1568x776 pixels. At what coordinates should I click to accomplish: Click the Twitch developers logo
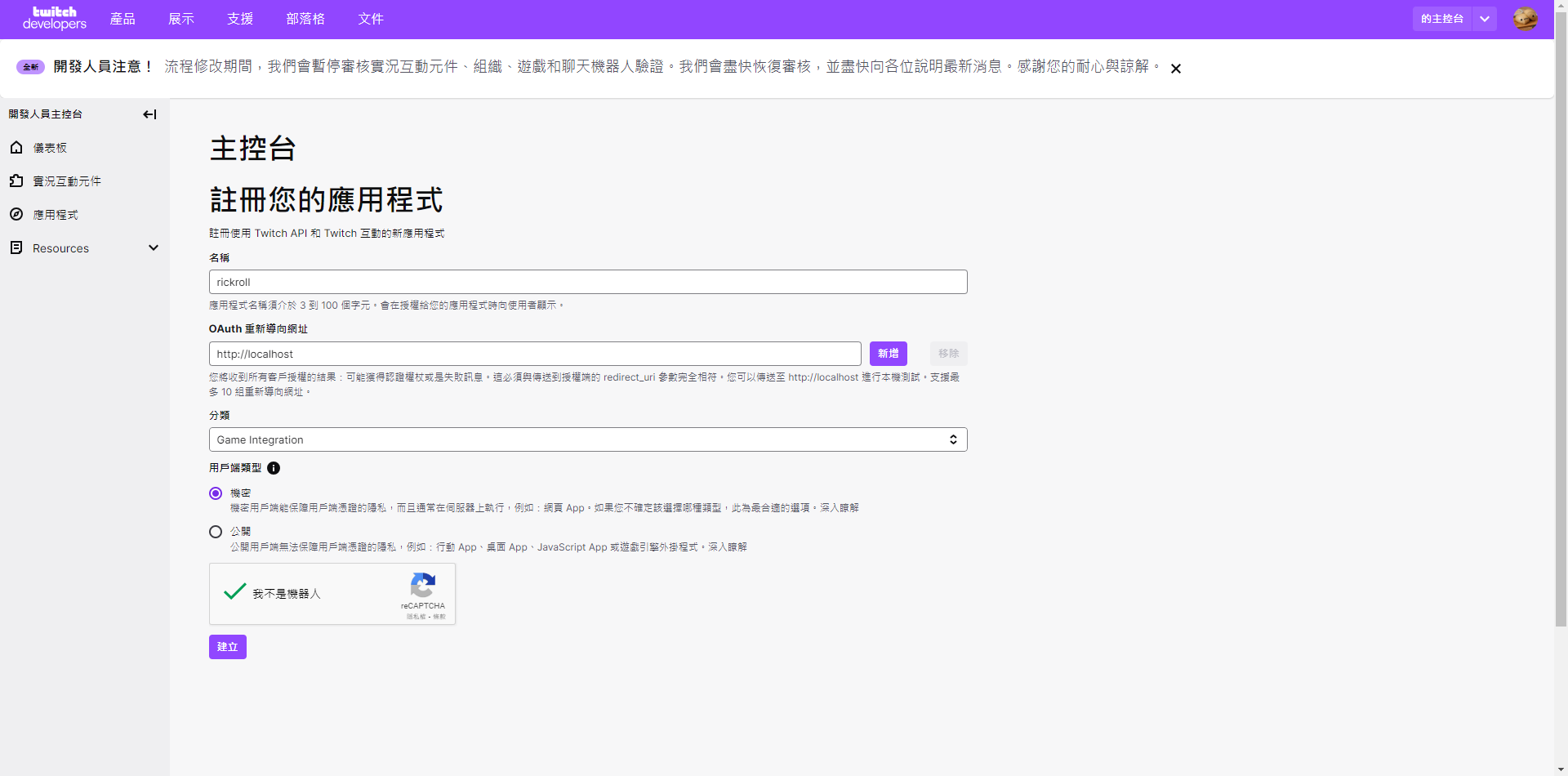(54, 18)
